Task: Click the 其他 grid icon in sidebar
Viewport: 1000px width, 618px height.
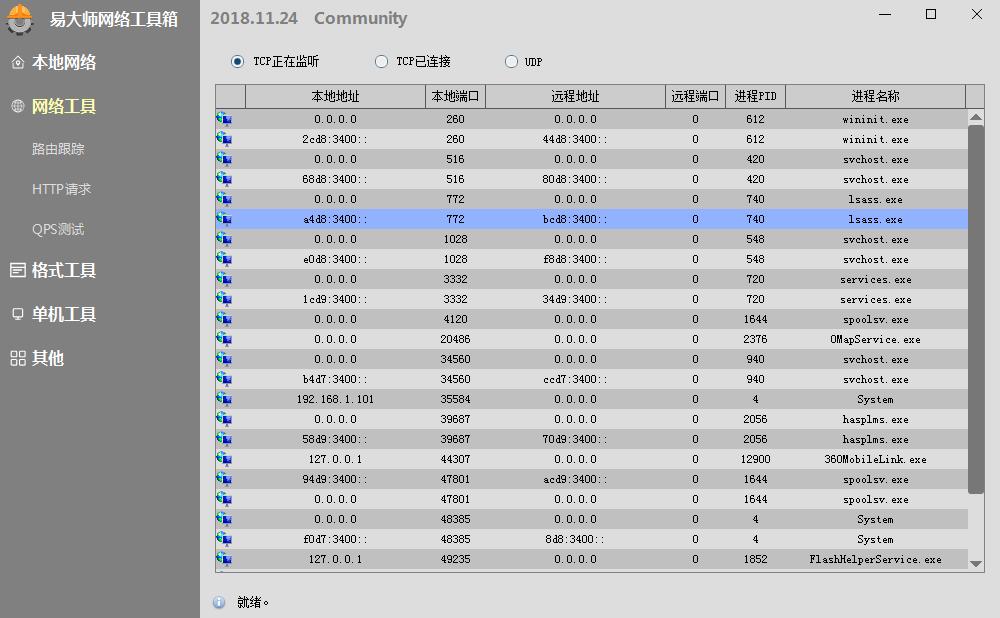Action: (x=17, y=358)
